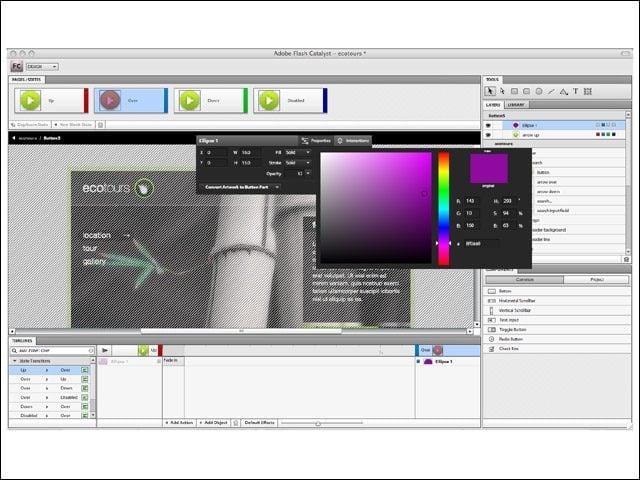Click the back arrow before ecotours breadcrumb

tap(13, 138)
